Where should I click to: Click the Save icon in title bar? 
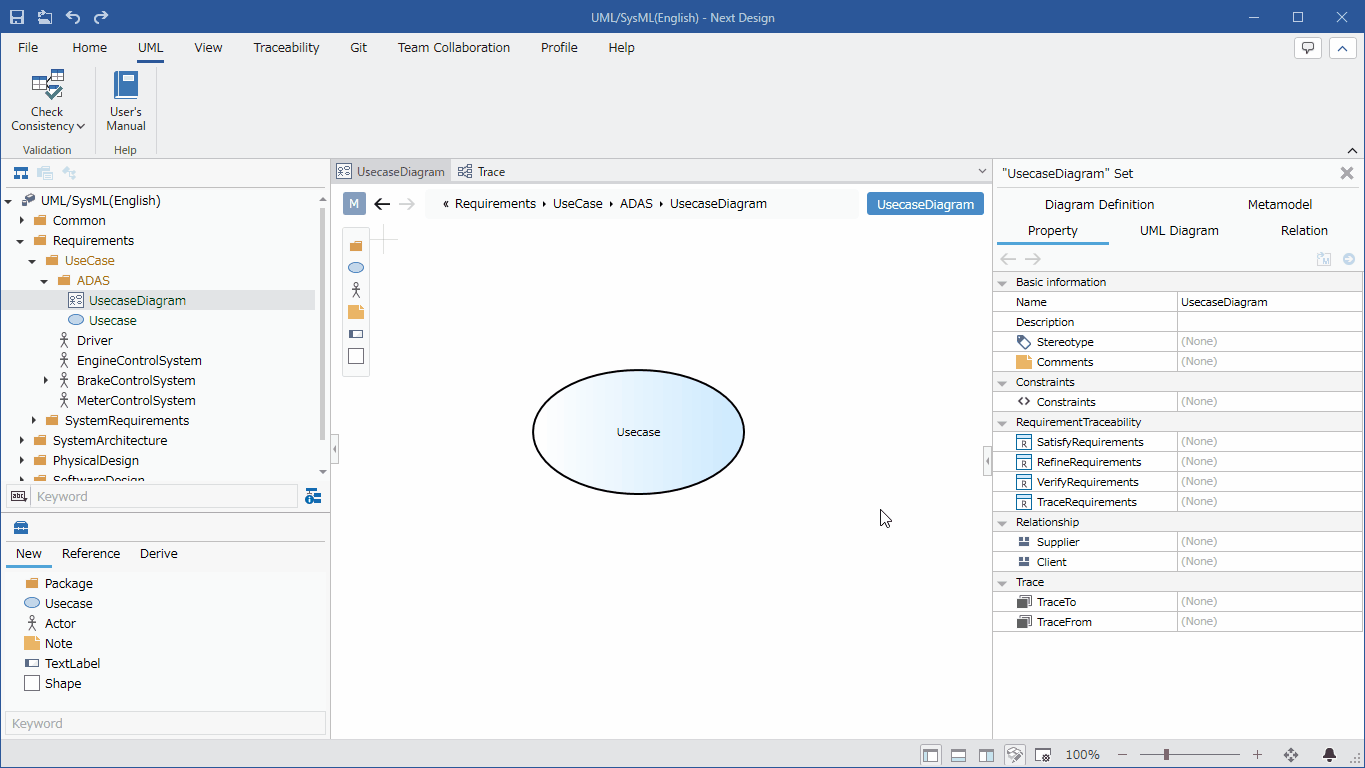pos(17,17)
